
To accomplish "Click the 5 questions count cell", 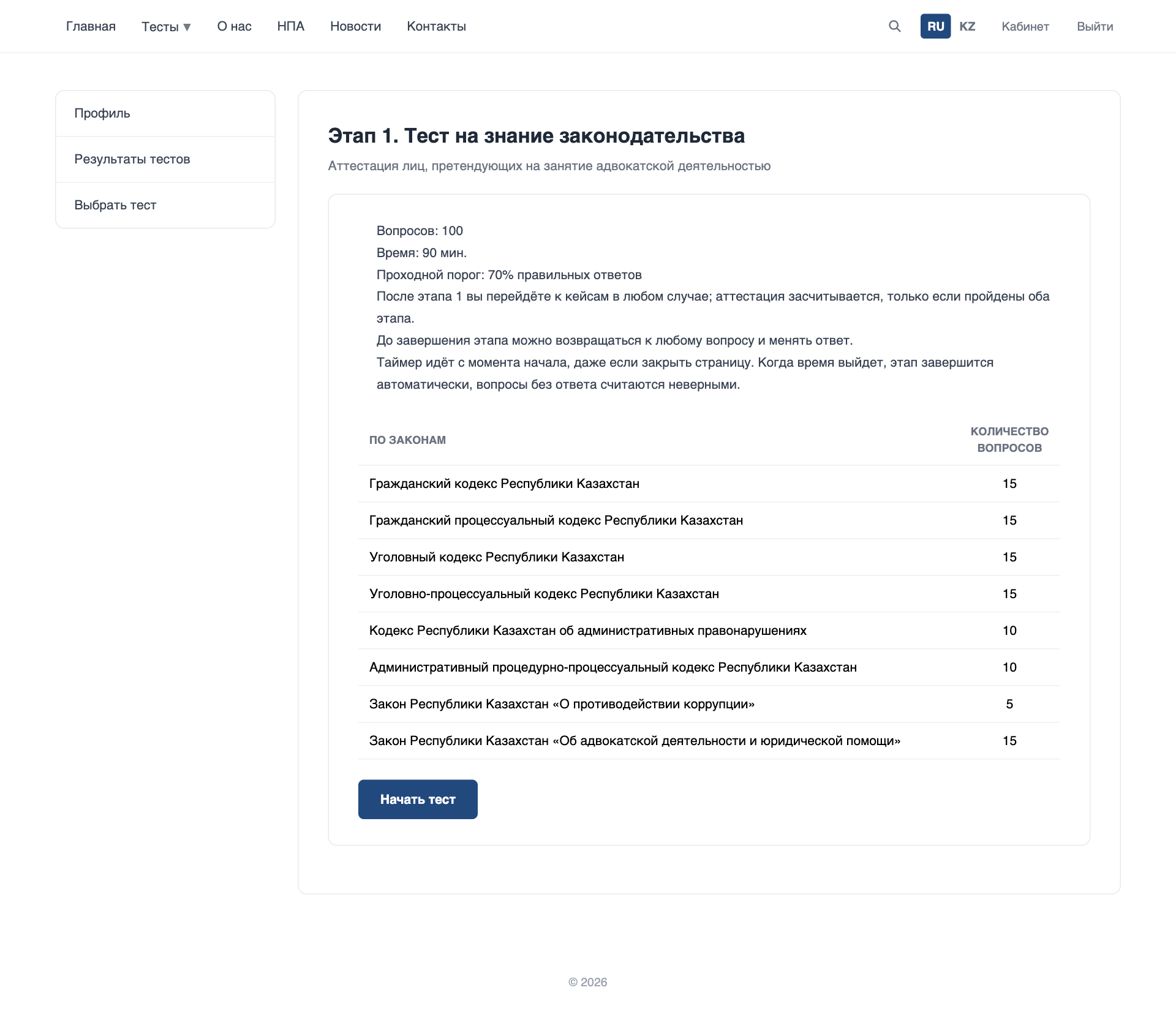I will coord(1009,704).
